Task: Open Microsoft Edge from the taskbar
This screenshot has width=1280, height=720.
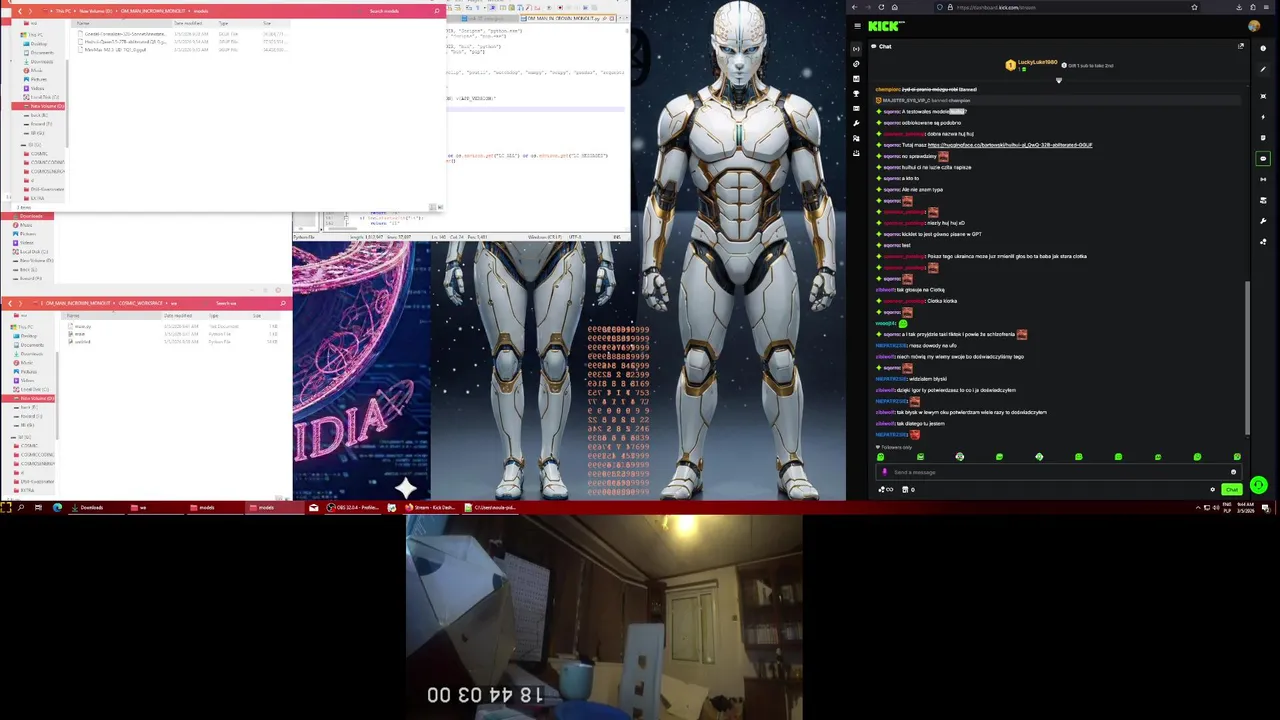Action: tap(57, 508)
